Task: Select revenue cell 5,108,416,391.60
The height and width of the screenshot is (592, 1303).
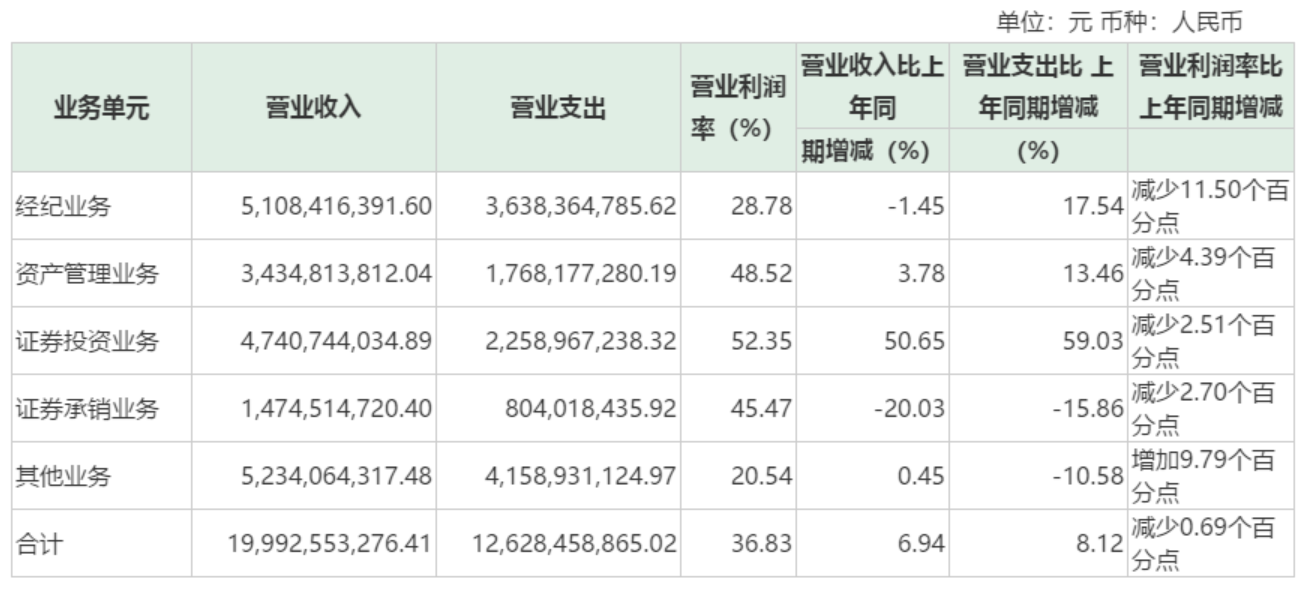Action: click(336, 207)
